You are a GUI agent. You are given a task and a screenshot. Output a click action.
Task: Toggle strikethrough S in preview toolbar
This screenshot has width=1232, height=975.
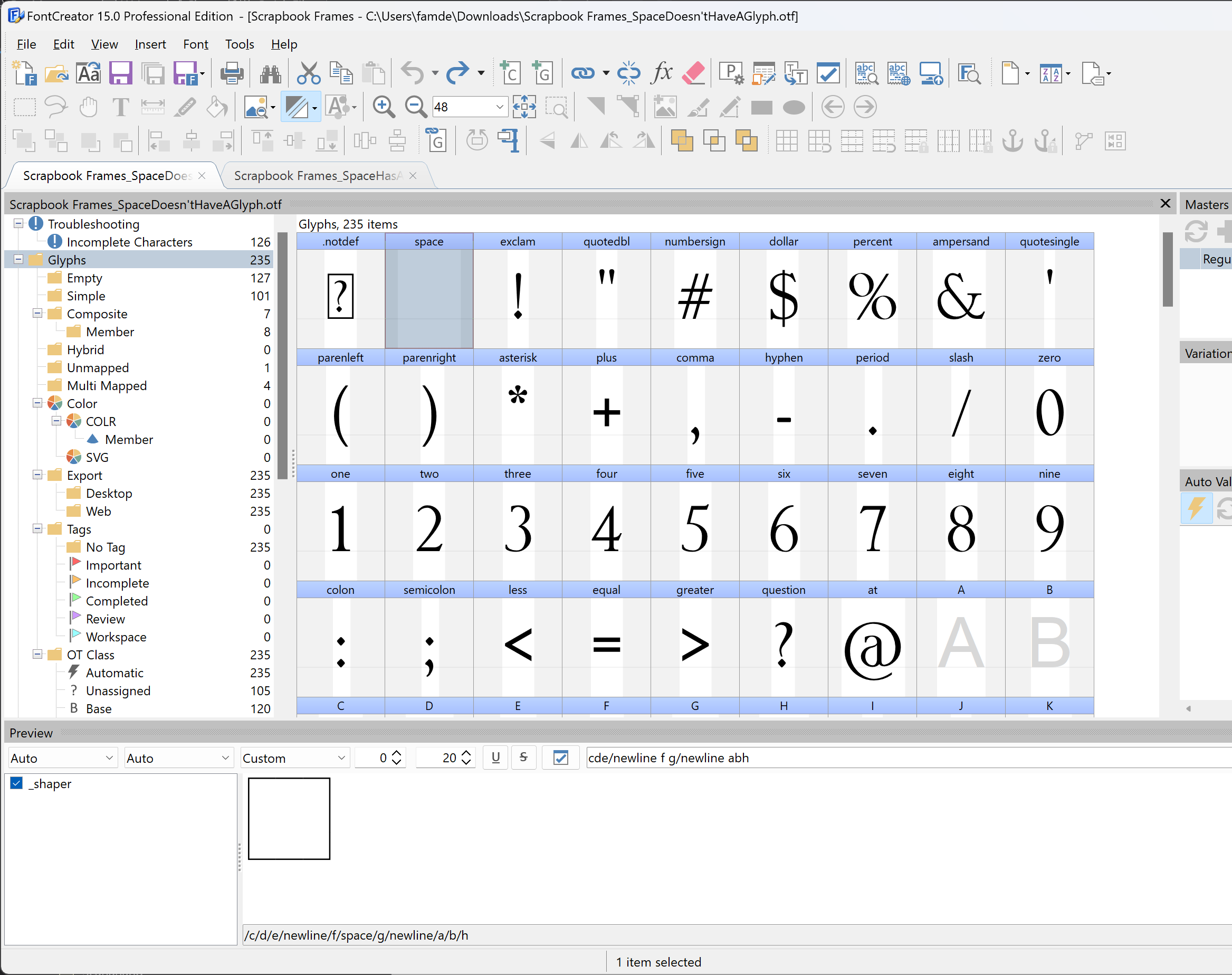pos(523,758)
